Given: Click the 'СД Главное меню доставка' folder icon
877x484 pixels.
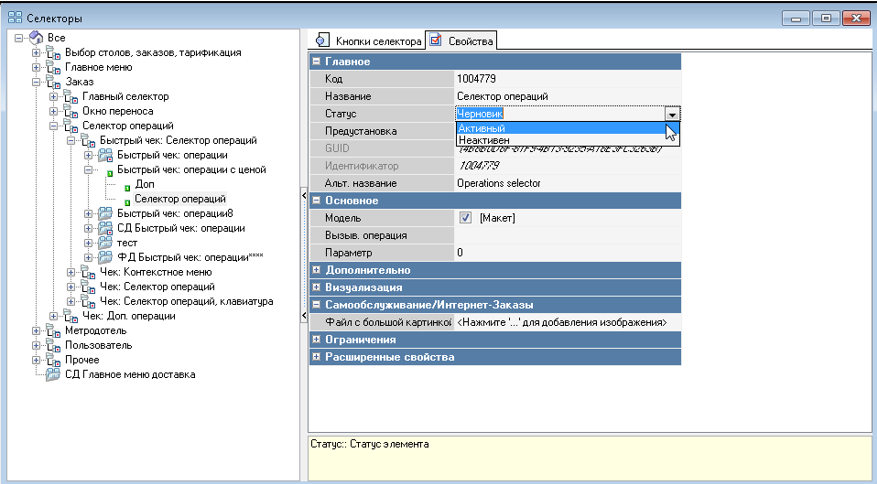Looking at the screenshot, I should pyautogui.click(x=54, y=375).
